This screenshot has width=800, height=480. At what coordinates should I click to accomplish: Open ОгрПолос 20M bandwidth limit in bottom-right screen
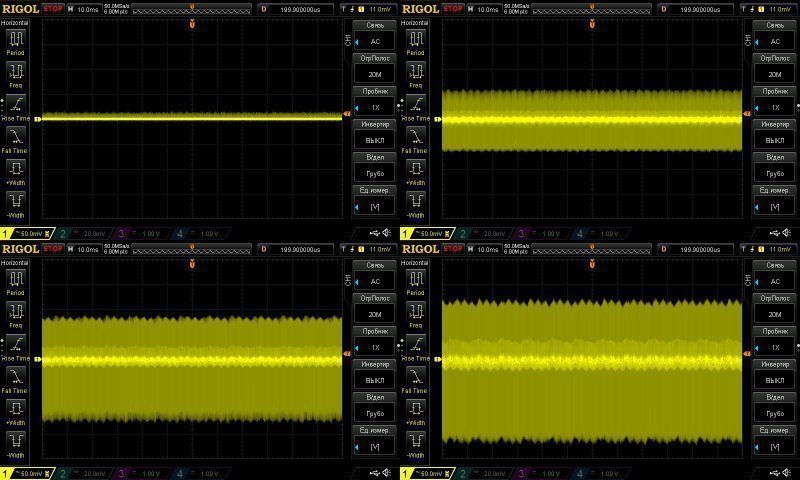click(775, 309)
